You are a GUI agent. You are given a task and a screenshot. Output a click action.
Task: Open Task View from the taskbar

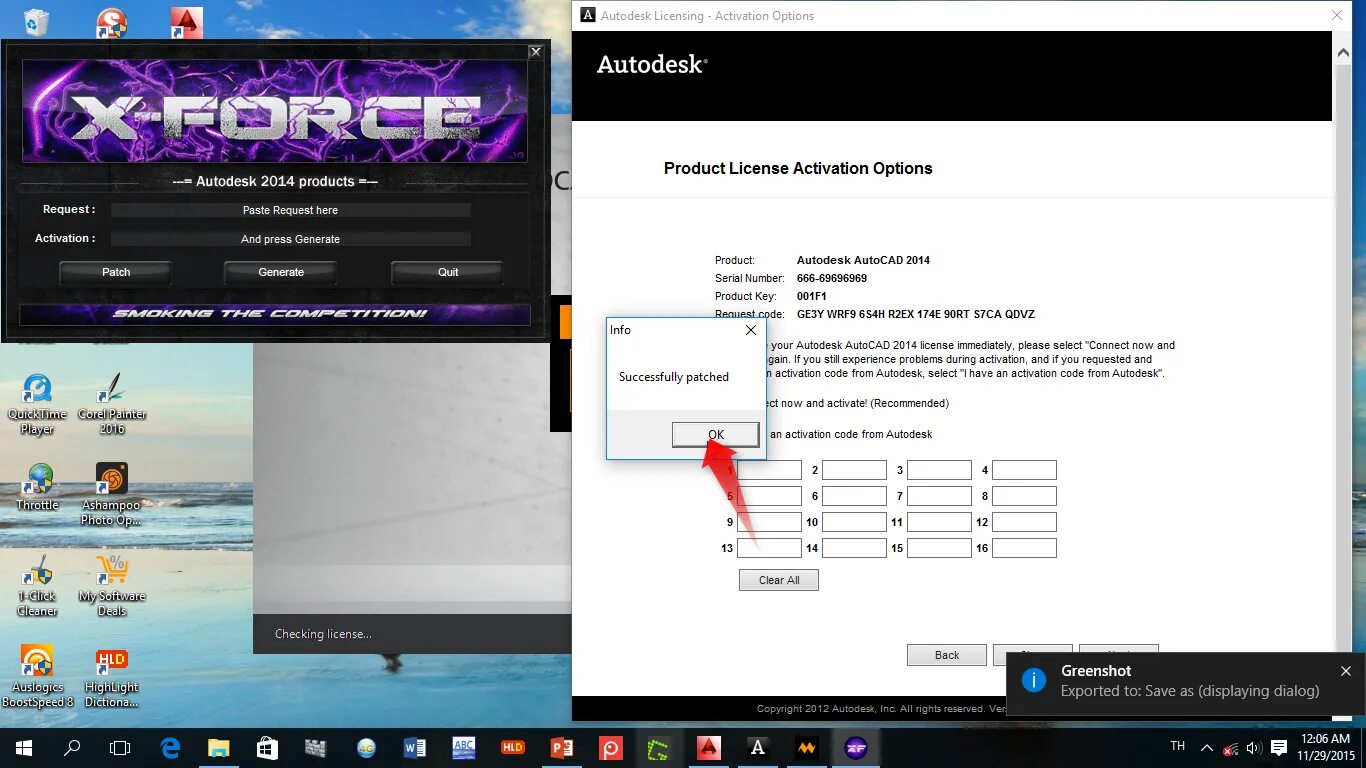point(120,747)
